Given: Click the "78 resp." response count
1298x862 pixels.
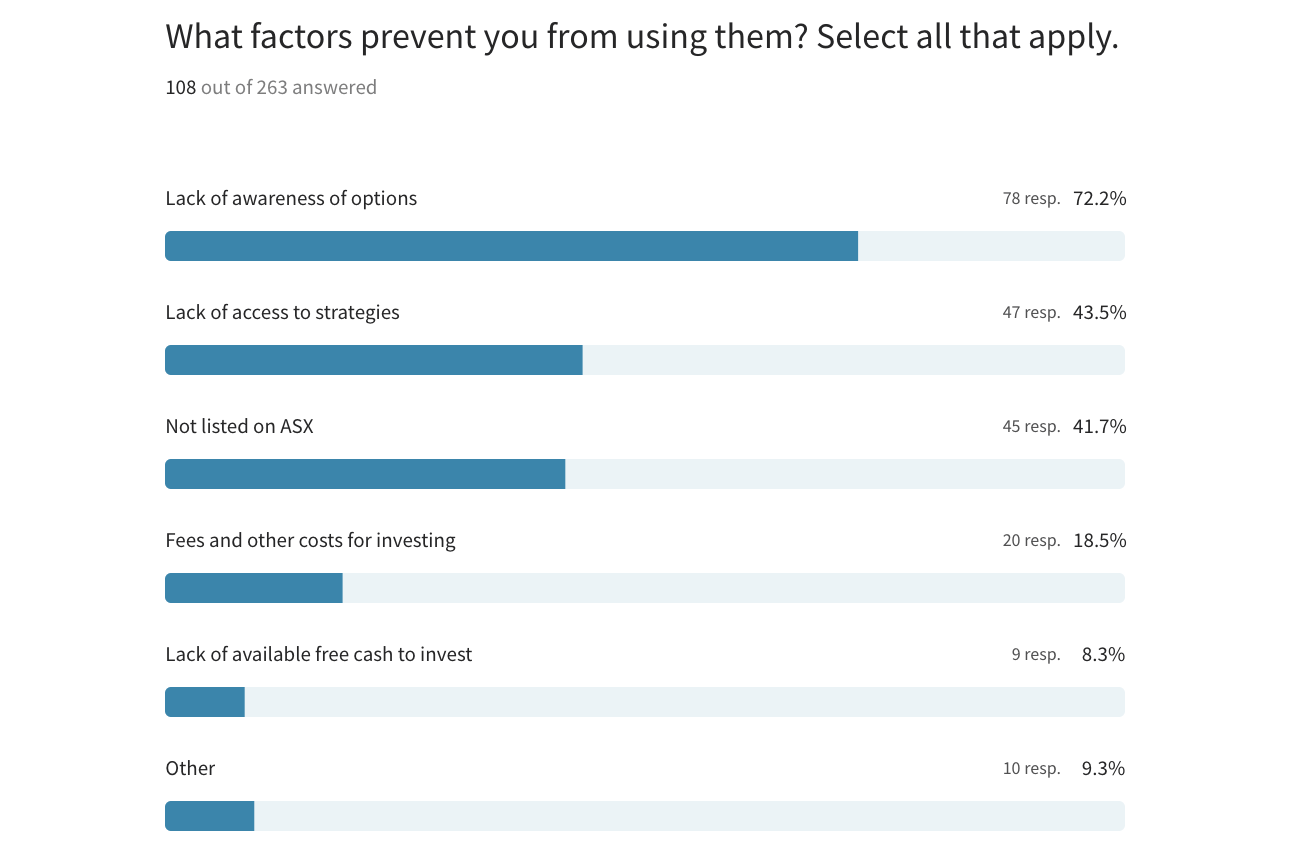Looking at the screenshot, I should click(1031, 199).
